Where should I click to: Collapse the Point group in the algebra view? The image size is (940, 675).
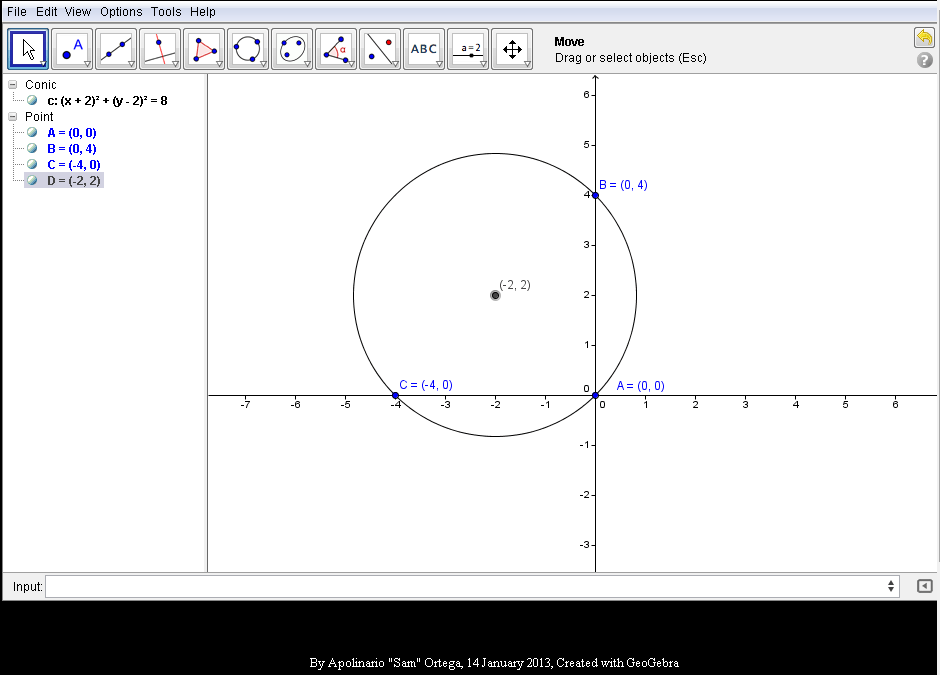tap(11, 116)
